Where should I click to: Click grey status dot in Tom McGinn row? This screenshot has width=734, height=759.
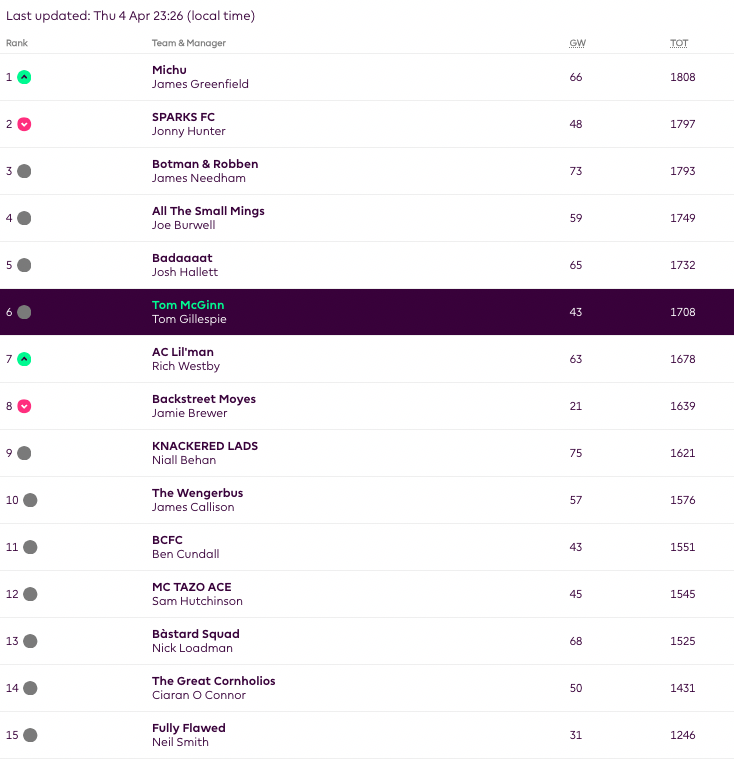(24, 312)
